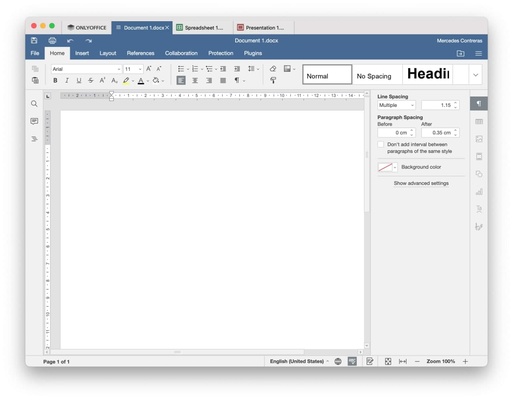Switch to the Plugins tab

[253, 53]
